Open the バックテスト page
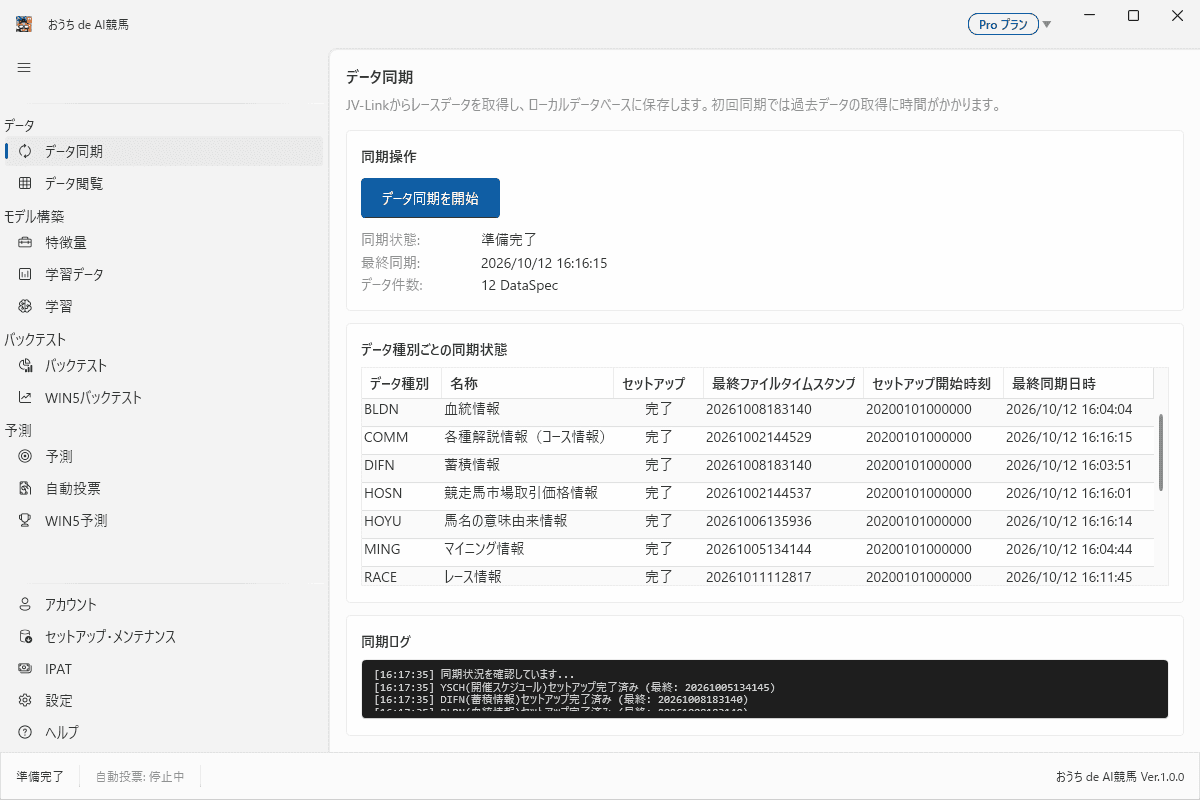 (163, 366)
